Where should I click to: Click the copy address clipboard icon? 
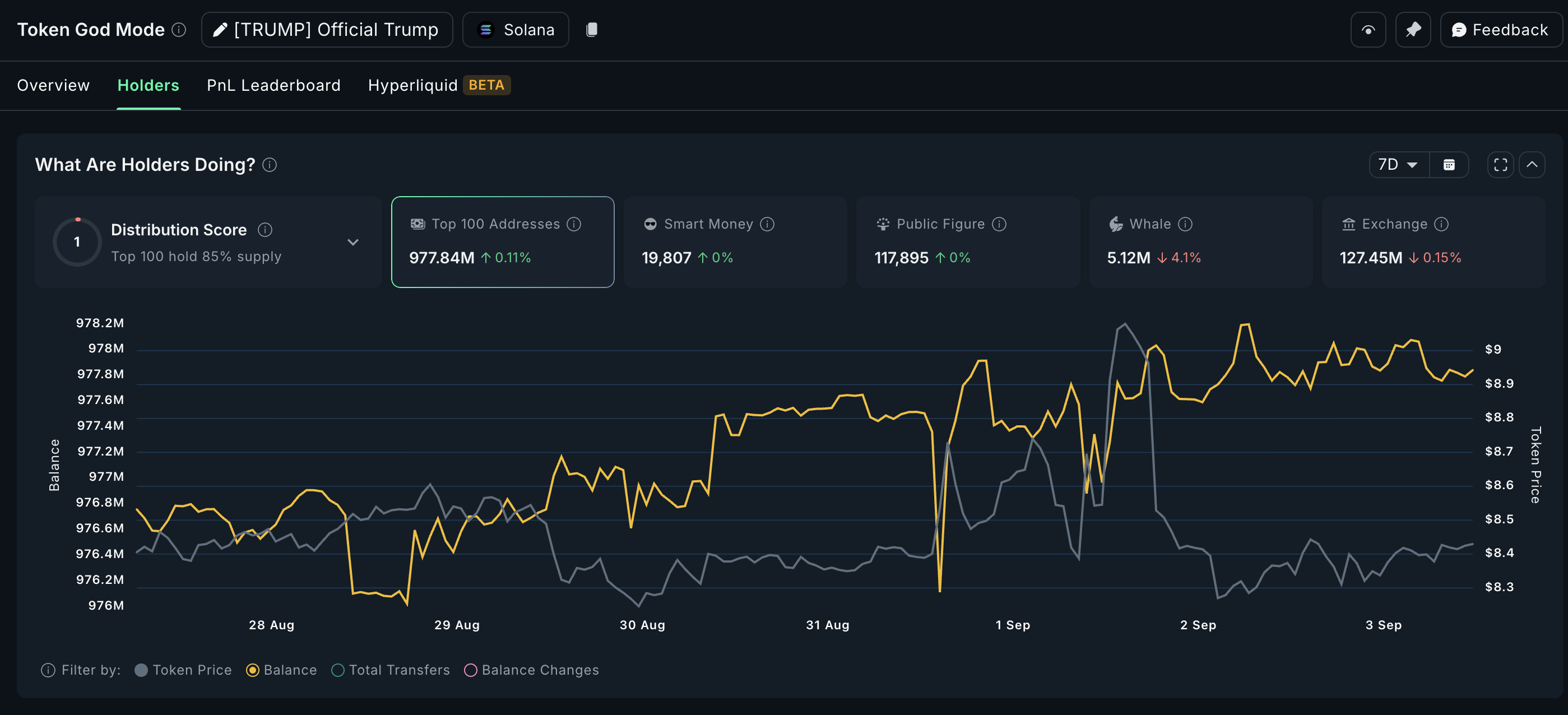click(592, 30)
